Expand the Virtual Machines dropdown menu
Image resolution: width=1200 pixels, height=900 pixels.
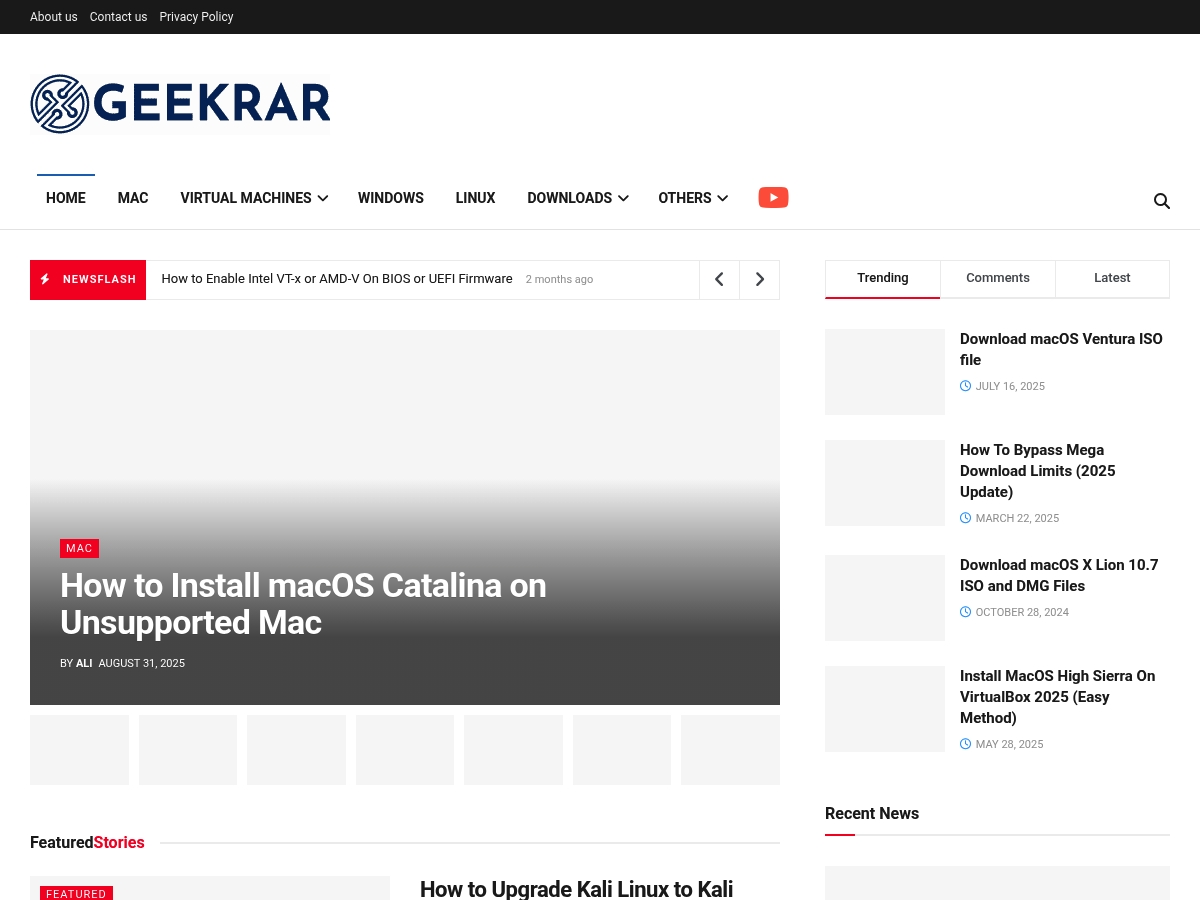tap(254, 198)
